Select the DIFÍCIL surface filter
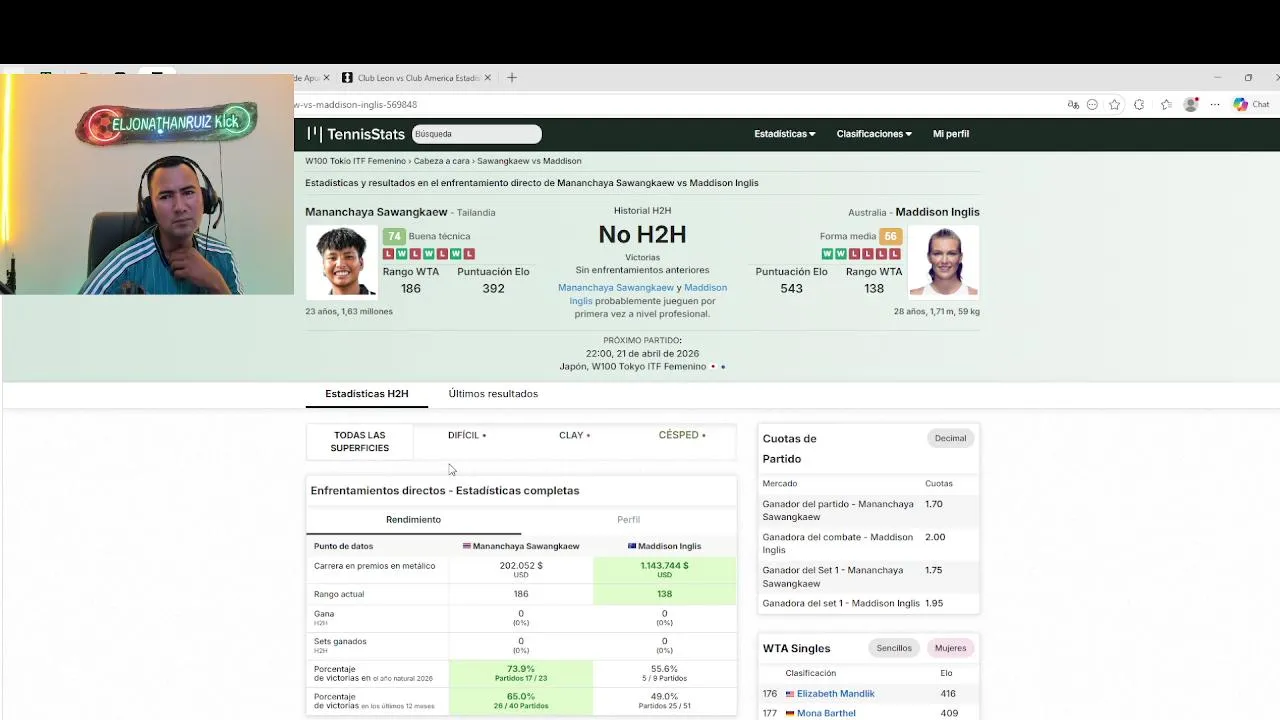1280x720 pixels. (467, 436)
